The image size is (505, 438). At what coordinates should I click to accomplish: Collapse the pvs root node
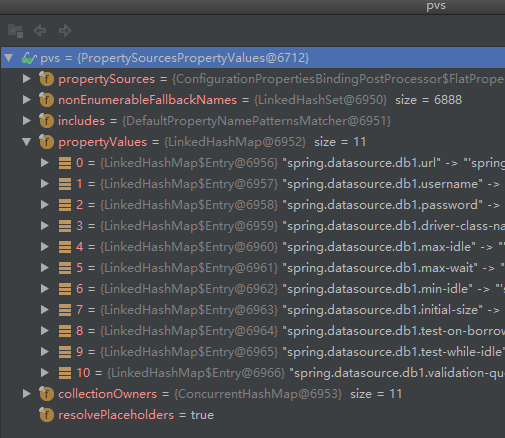point(9,58)
